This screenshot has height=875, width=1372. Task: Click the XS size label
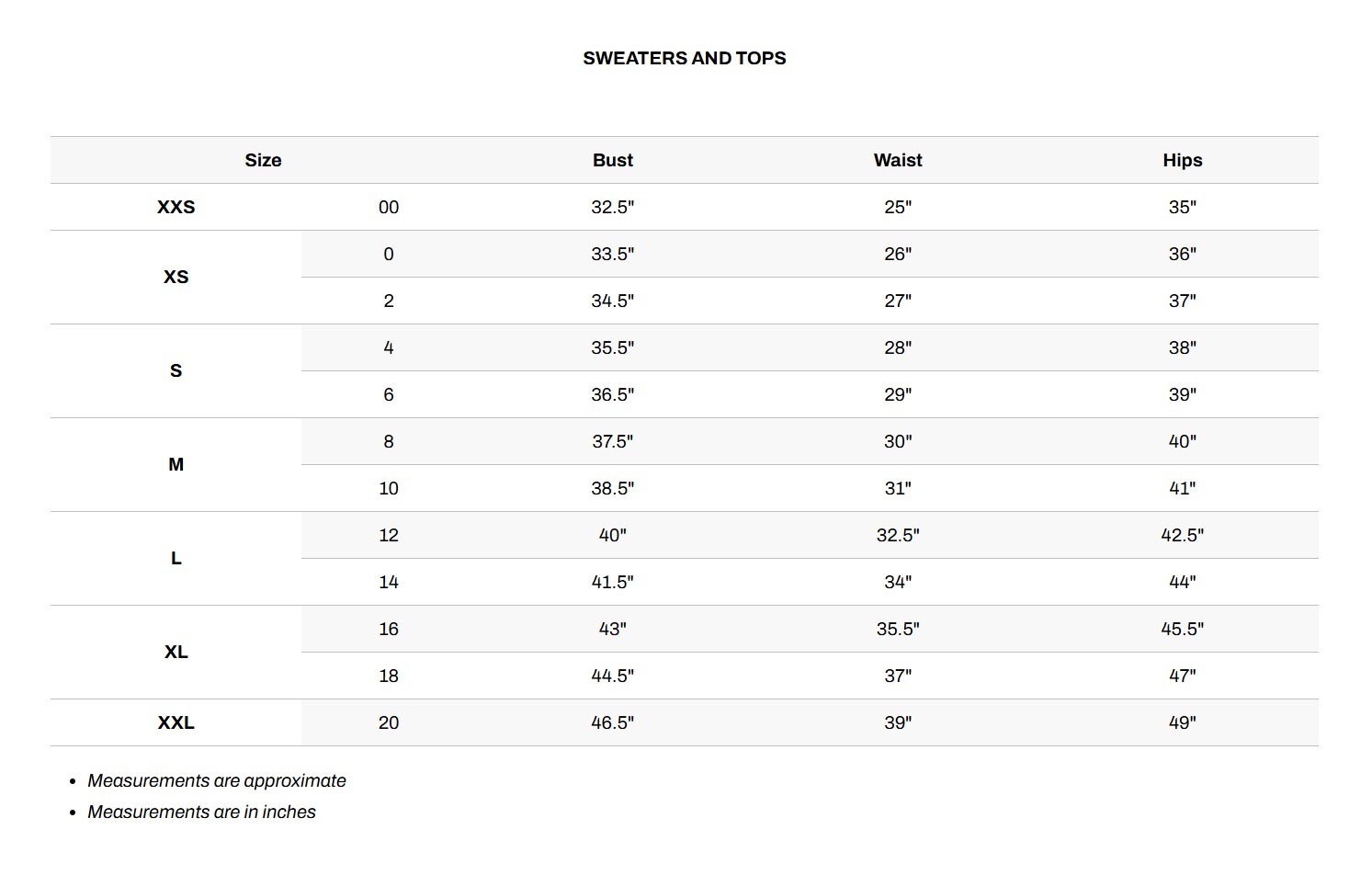click(x=176, y=277)
